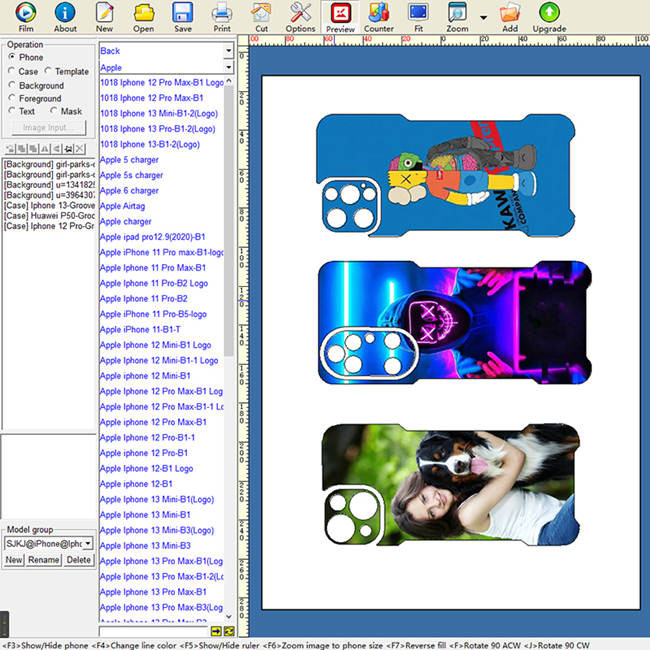Click the X delete layer icon
This screenshot has height=650, width=650.
coord(80,148)
